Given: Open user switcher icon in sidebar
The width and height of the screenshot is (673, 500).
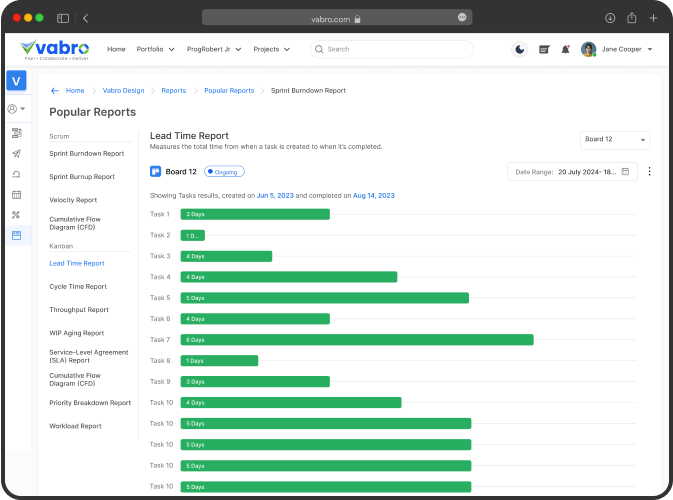Looking at the screenshot, I should point(16,109).
